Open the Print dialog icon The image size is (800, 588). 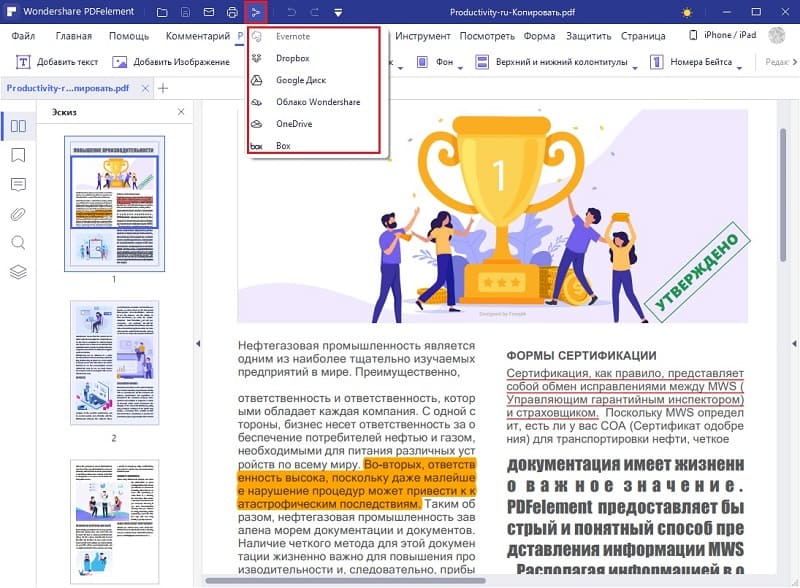click(x=234, y=13)
